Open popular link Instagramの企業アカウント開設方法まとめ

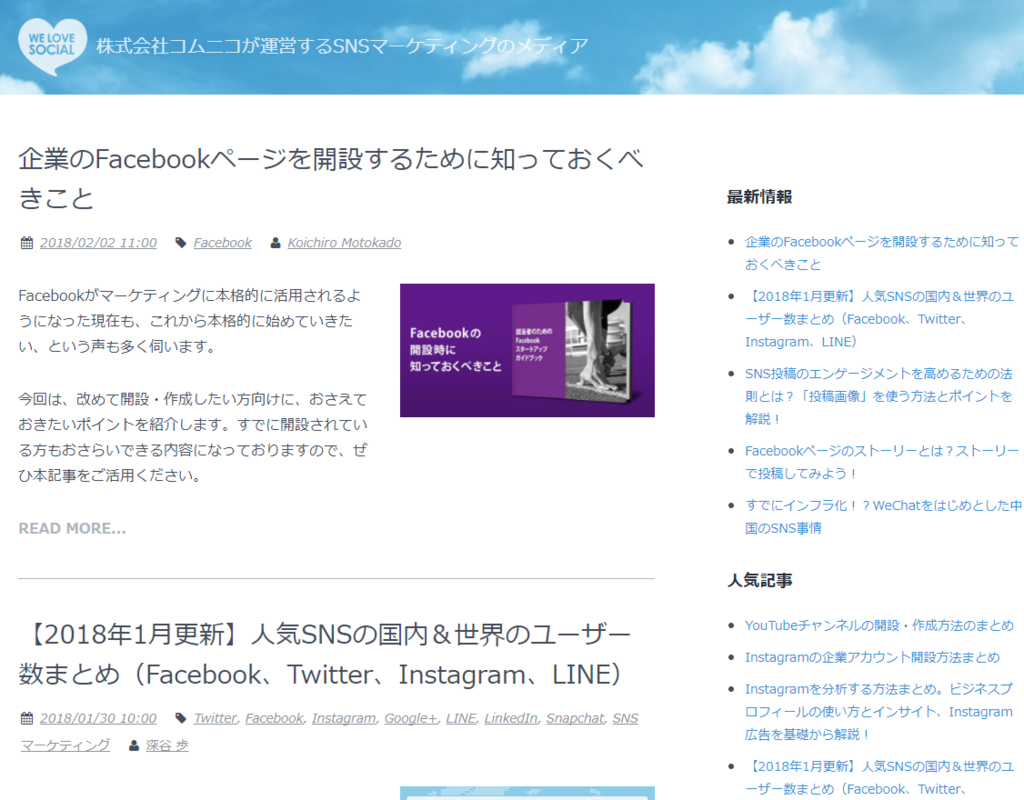click(872, 657)
